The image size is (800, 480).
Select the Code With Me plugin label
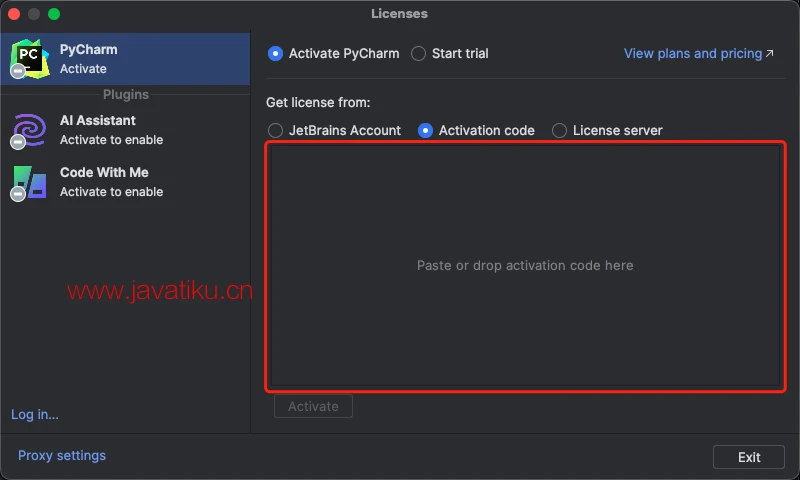click(104, 173)
